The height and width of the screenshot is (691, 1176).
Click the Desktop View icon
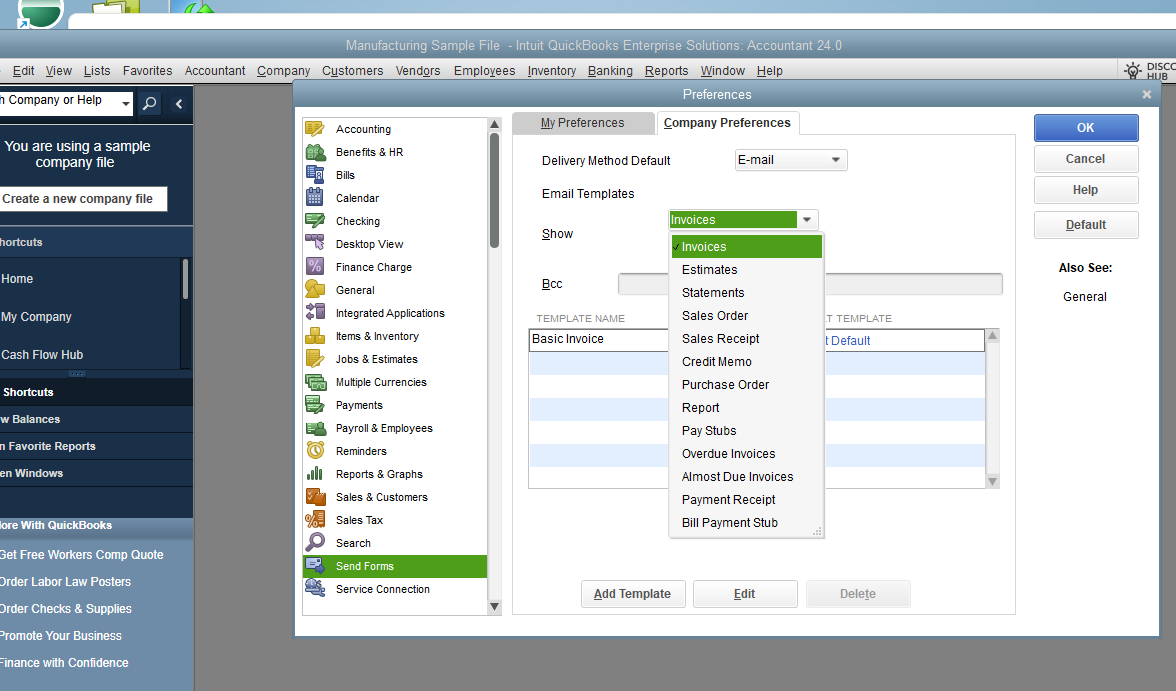point(315,244)
